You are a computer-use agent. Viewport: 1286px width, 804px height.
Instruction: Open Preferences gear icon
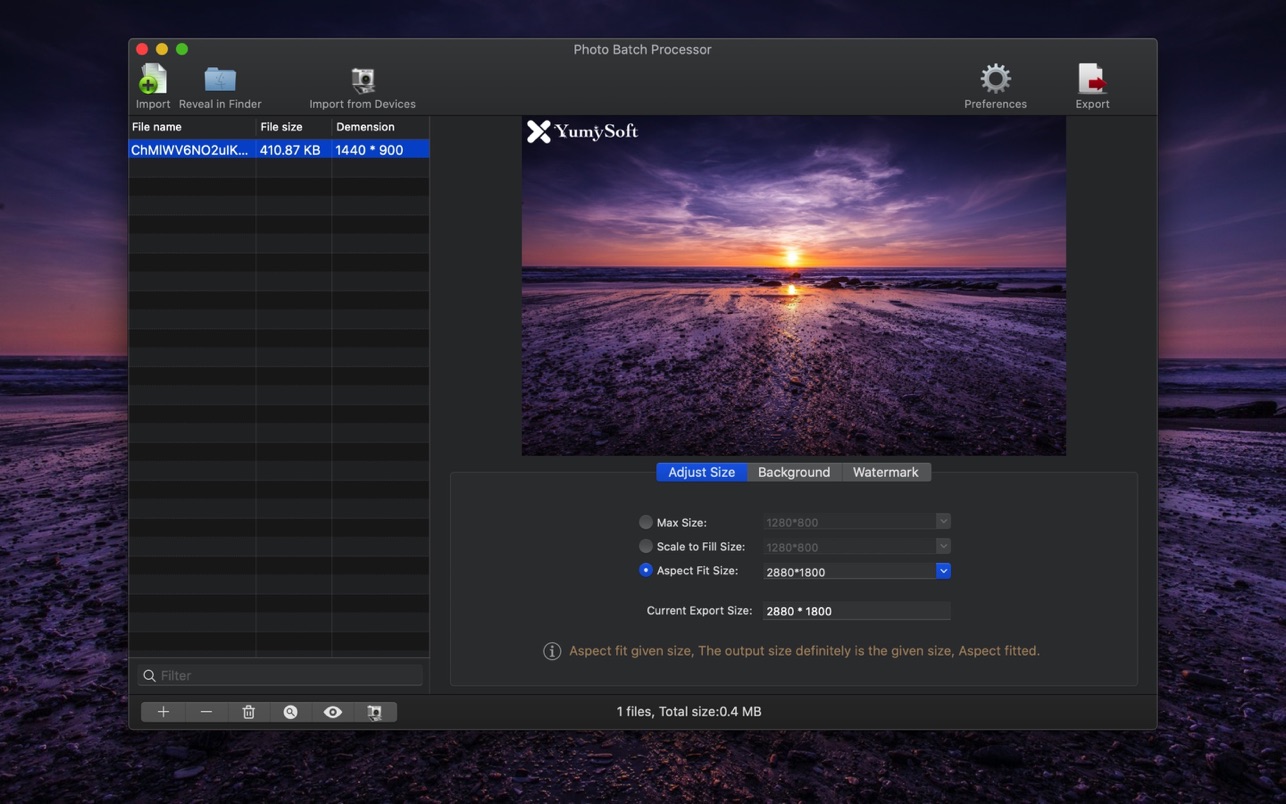click(x=995, y=78)
